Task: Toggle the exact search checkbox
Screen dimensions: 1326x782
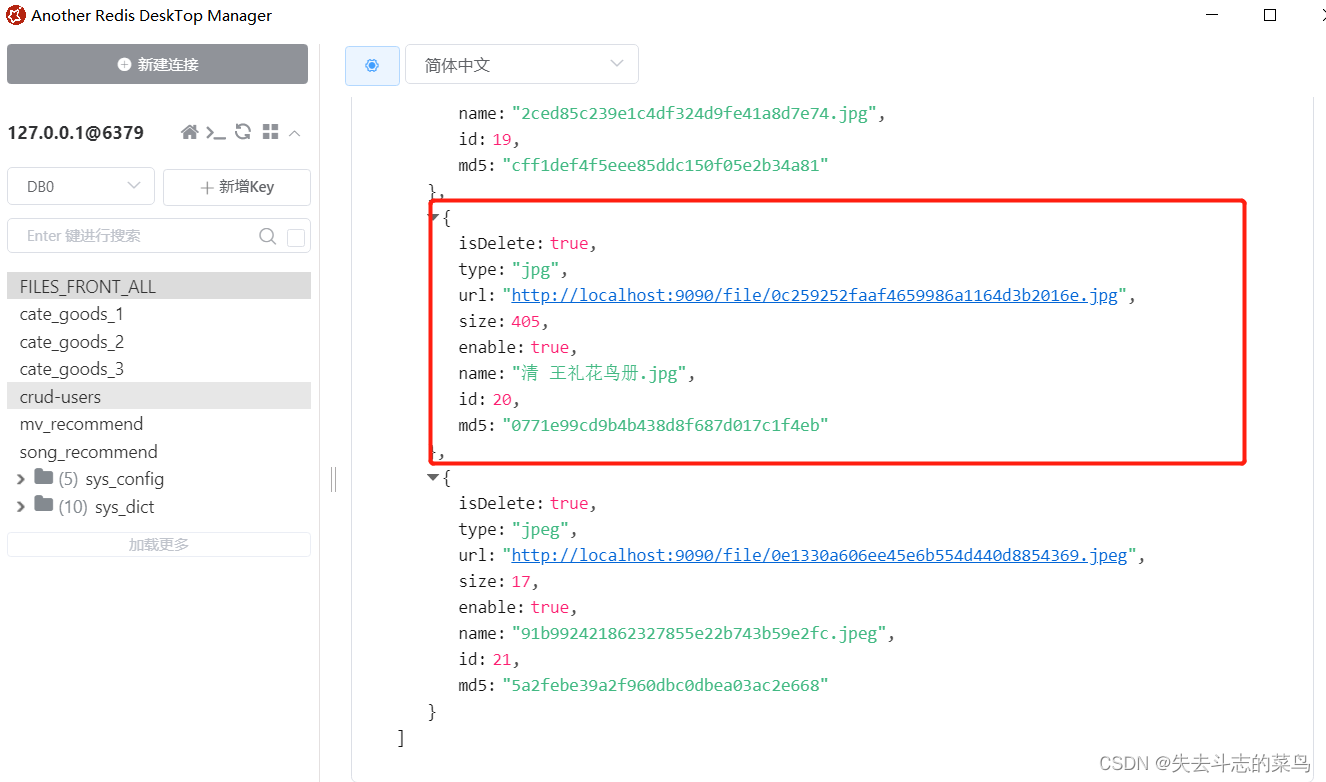Action: [x=296, y=237]
